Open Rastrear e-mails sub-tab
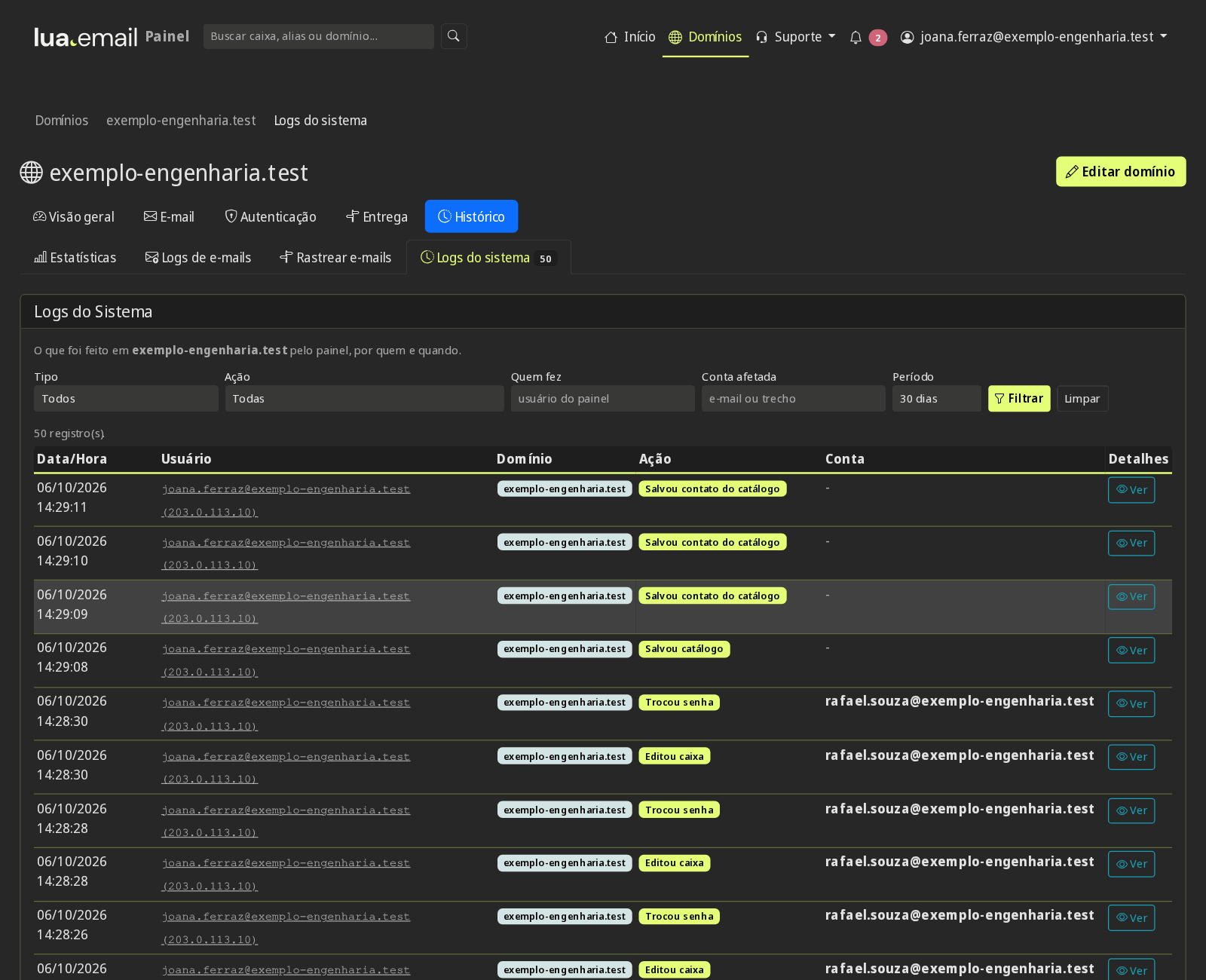1206x980 pixels. [x=335, y=258]
